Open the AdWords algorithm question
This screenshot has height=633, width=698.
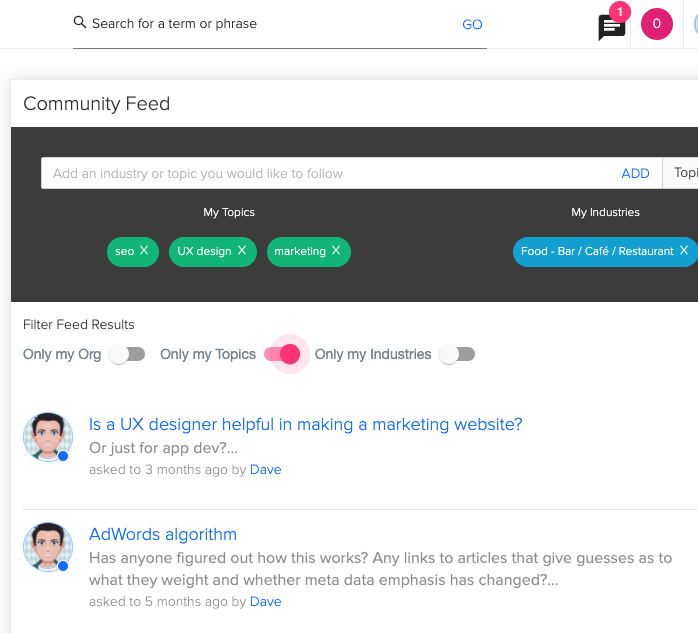click(x=163, y=534)
